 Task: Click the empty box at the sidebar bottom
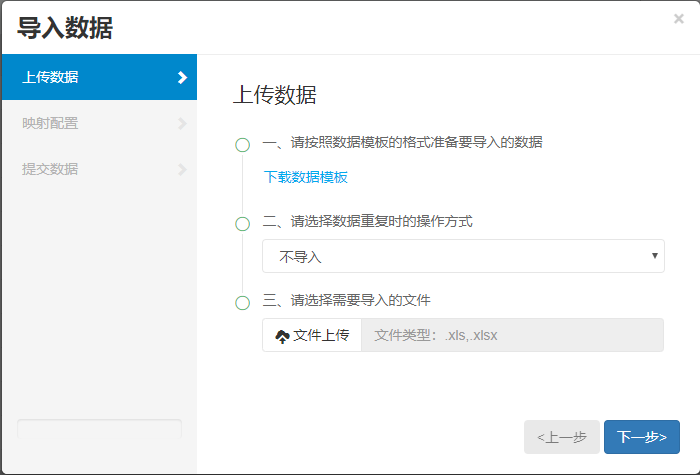[x=99, y=429]
